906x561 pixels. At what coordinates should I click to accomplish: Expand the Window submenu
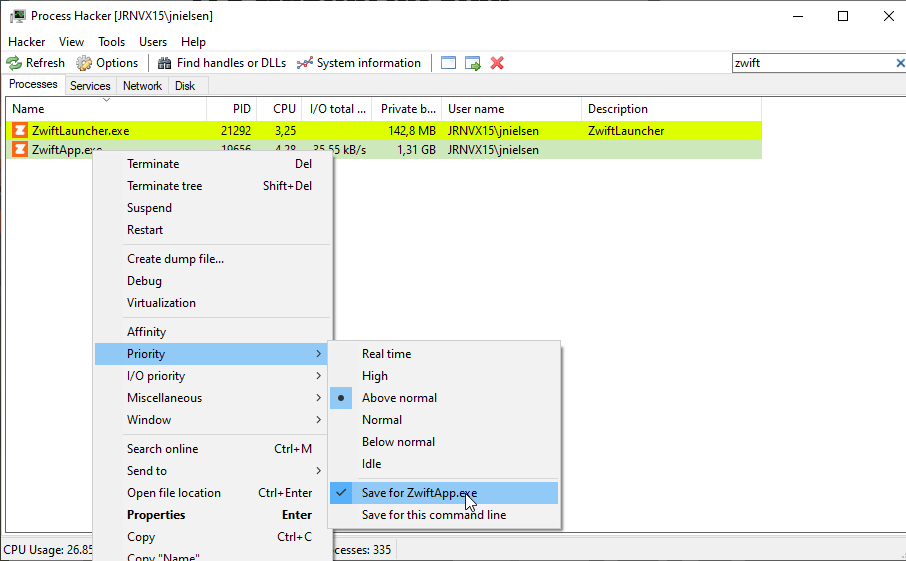click(x=211, y=420)
